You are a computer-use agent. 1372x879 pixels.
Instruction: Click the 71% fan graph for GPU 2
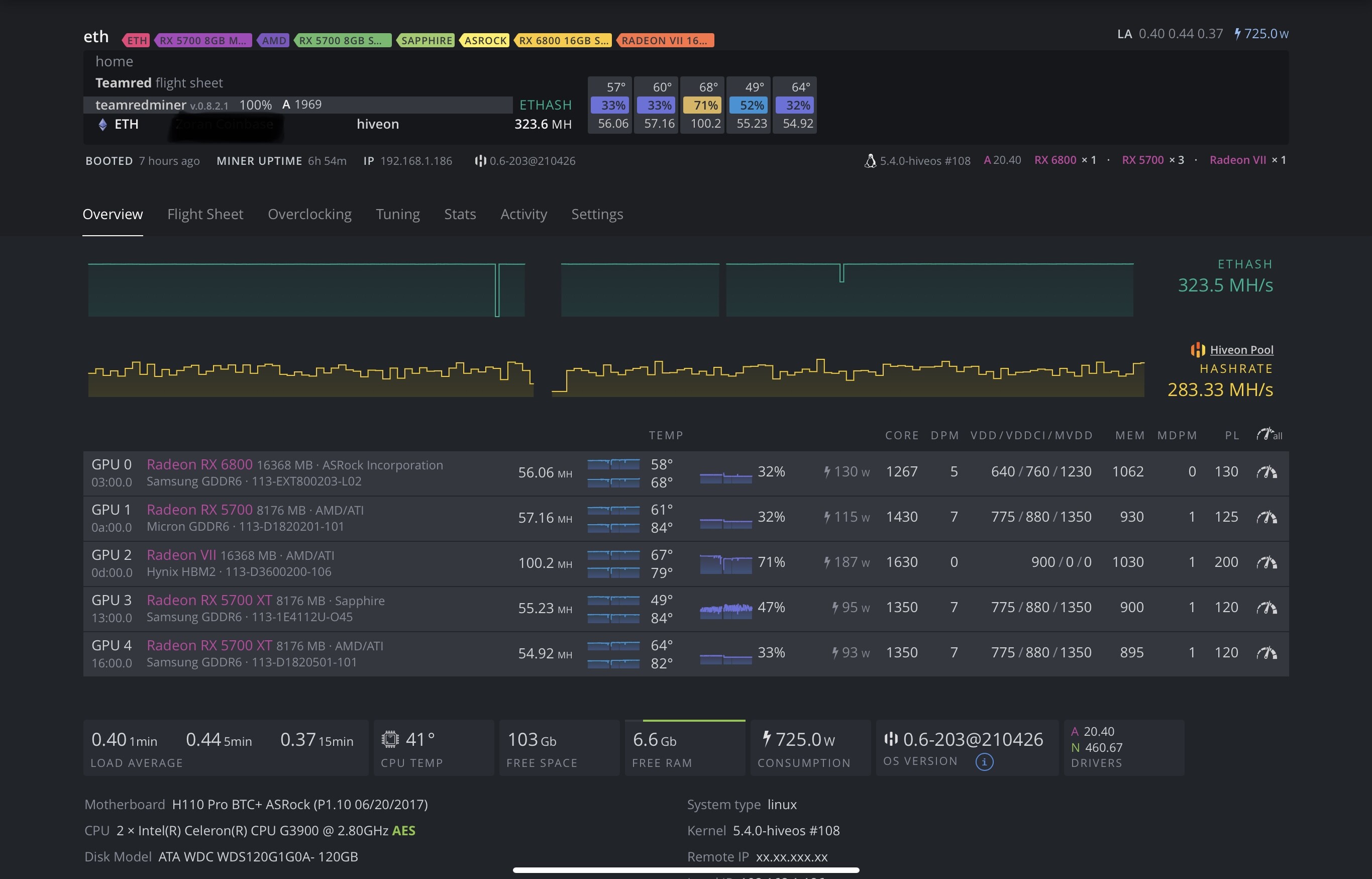[725, 563]
